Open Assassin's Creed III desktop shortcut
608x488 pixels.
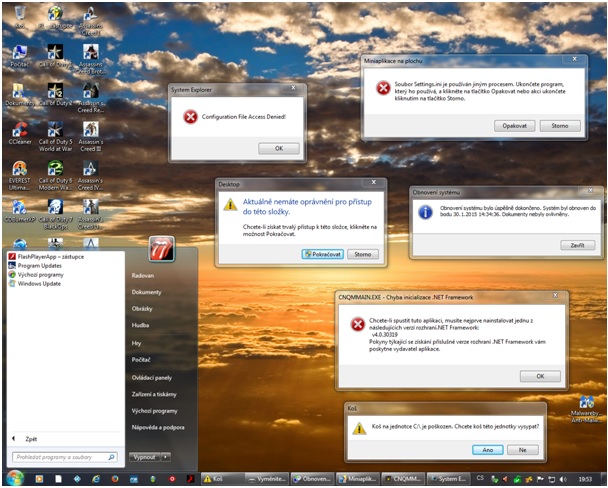91,131
